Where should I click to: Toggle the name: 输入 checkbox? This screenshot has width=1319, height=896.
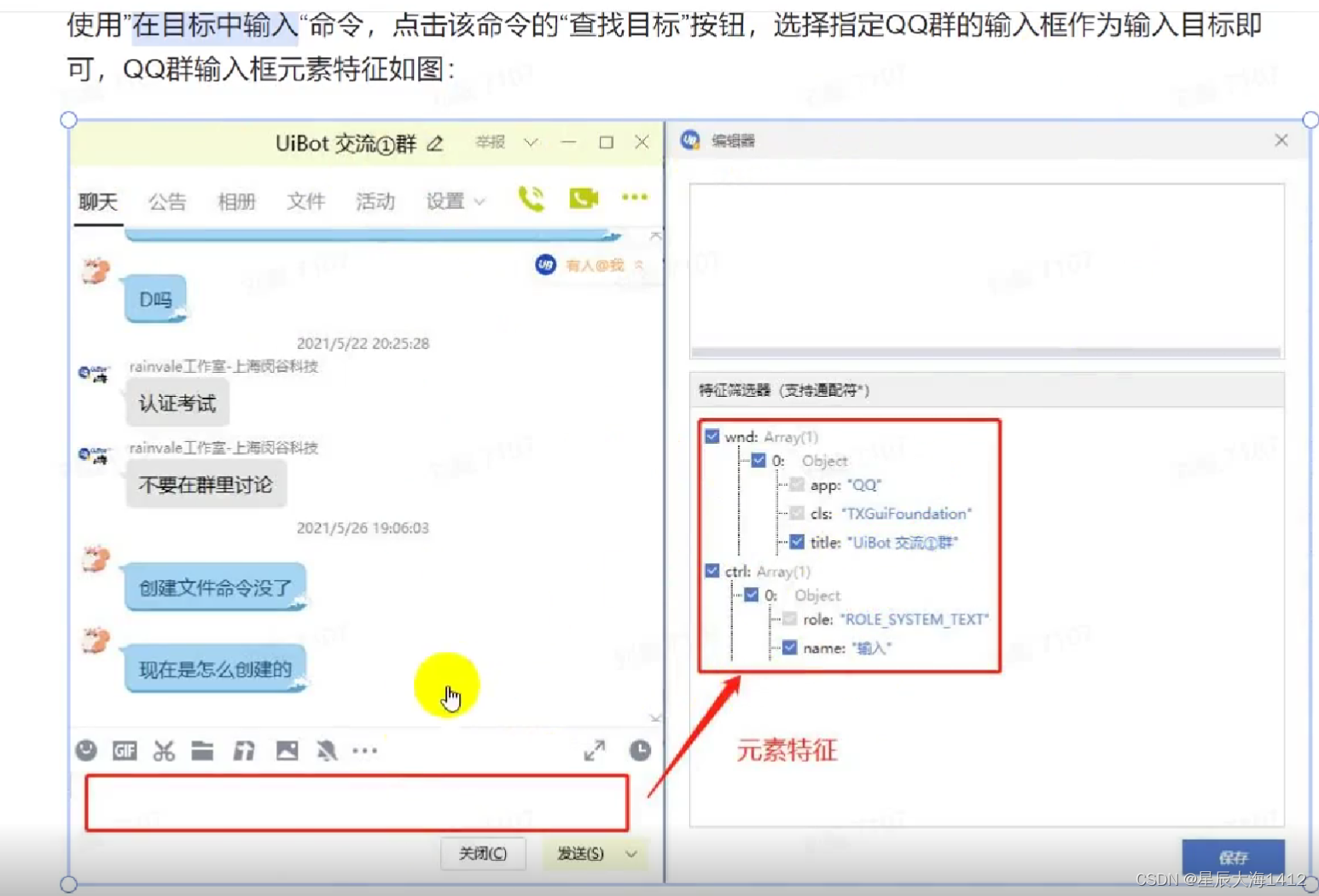790,648
